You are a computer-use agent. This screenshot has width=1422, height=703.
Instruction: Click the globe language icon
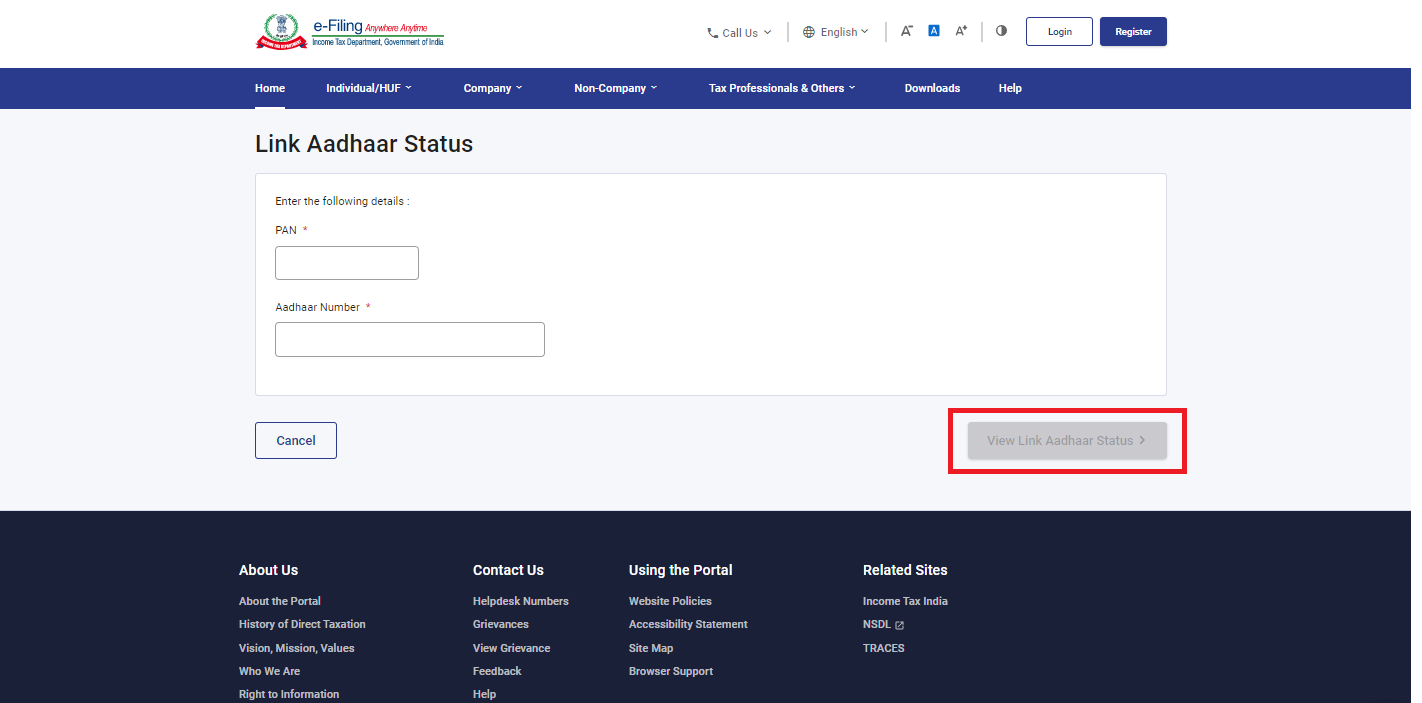click(809, 32)
